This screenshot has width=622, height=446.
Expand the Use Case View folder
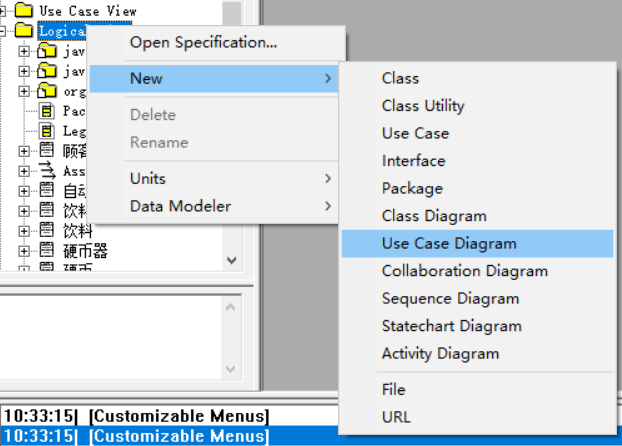4,11
